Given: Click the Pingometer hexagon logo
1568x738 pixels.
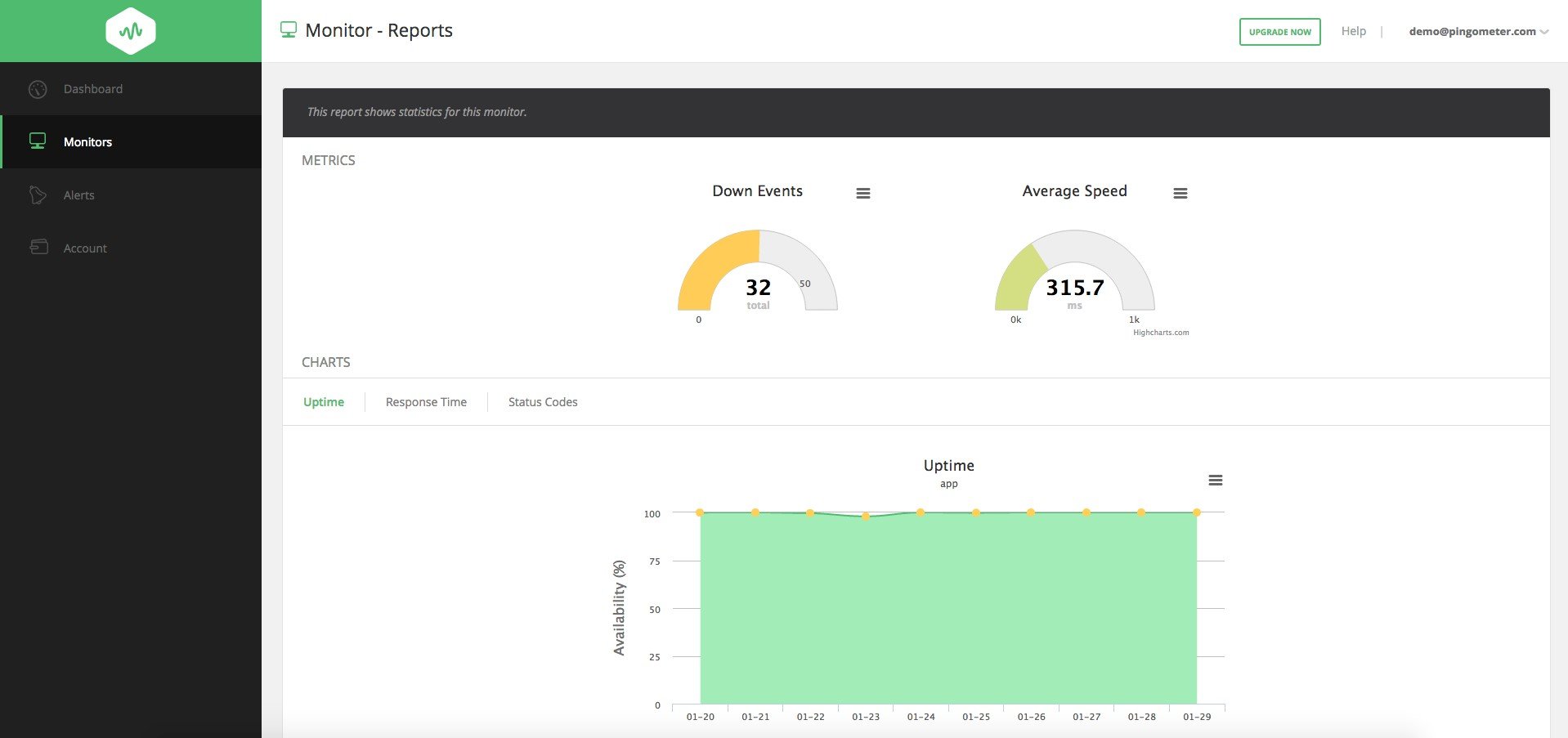Looking at the screenshot, I should click(131, 31).
